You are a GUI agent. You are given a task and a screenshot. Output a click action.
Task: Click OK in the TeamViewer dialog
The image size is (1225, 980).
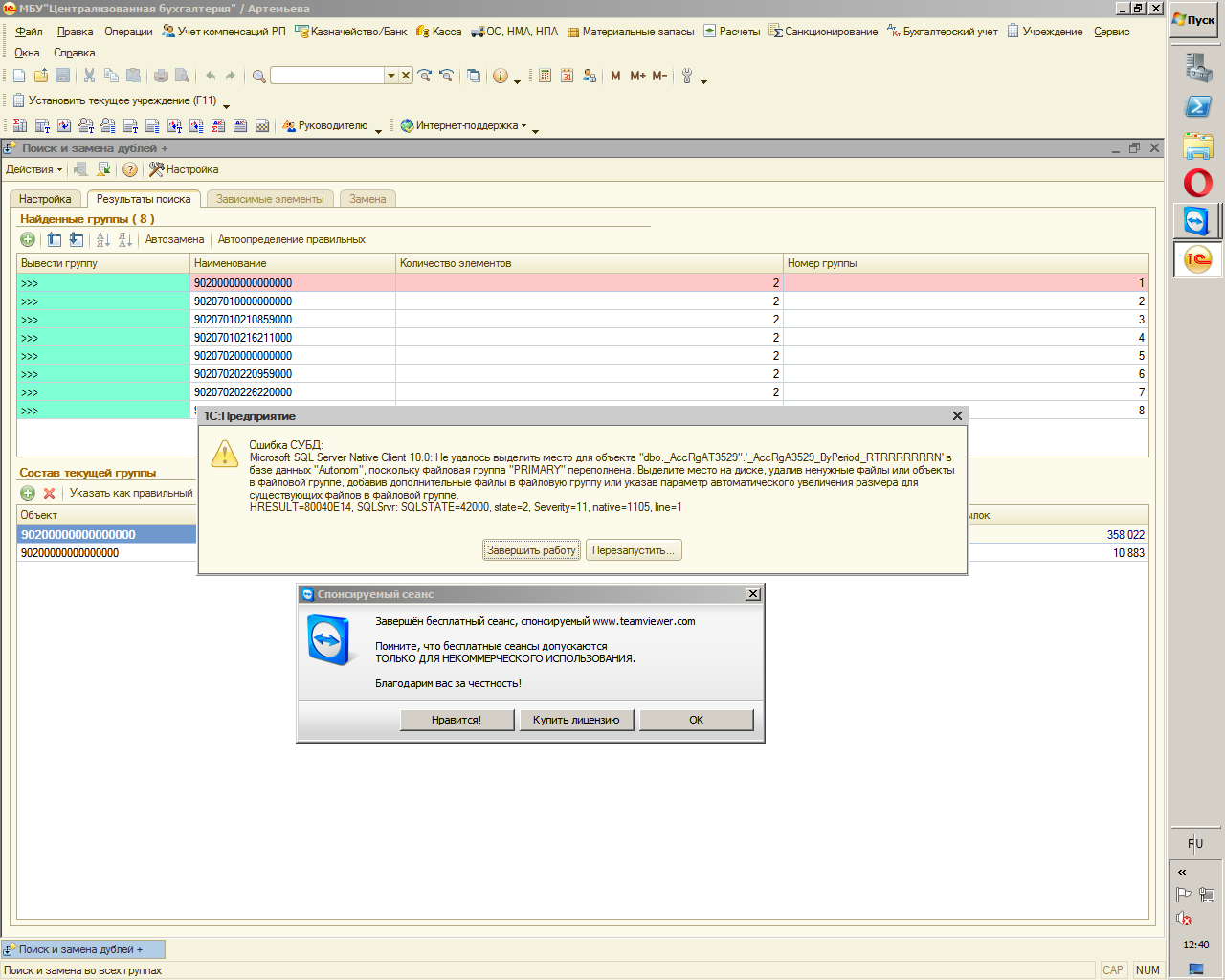pyautogui.click(x=696, y=720)
